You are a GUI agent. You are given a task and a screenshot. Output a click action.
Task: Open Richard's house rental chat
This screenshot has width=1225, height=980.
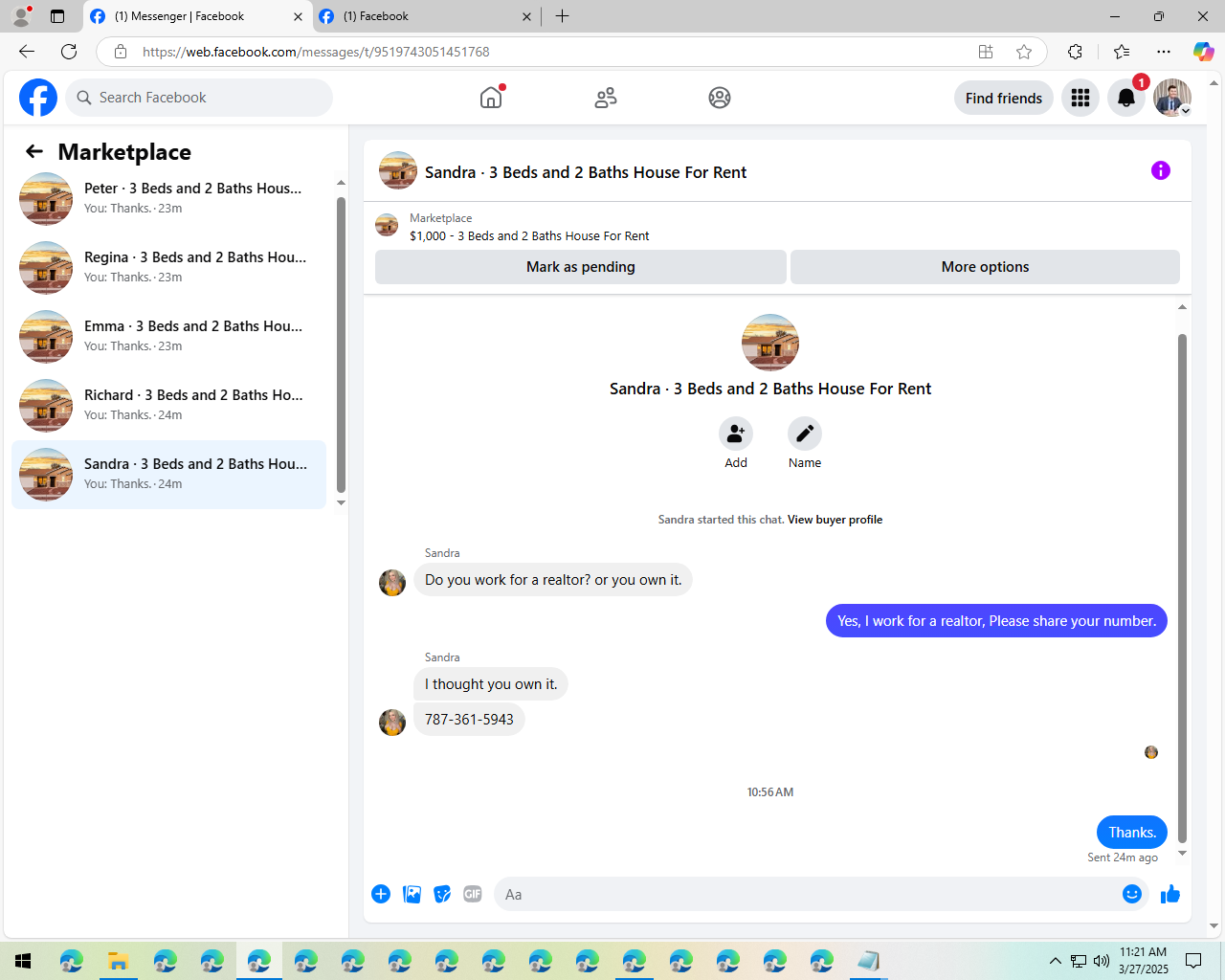[x=169, y=406]
